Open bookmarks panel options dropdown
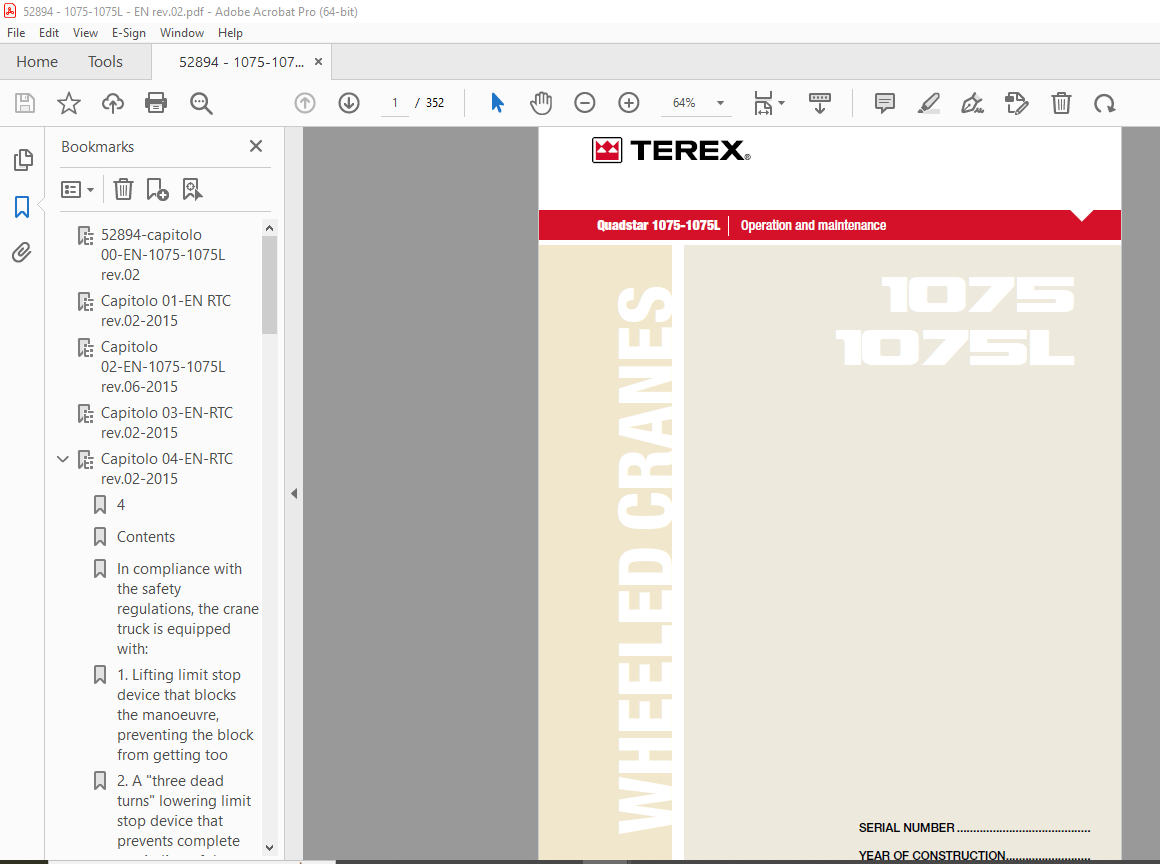 pyautogui.click(x=77, y=189)
